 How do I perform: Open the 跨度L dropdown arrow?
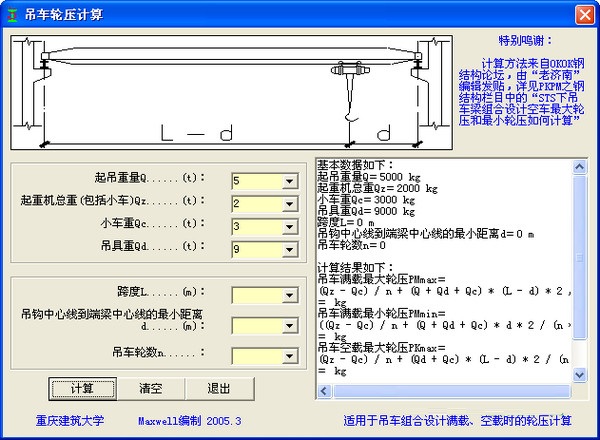click(290, 295)
